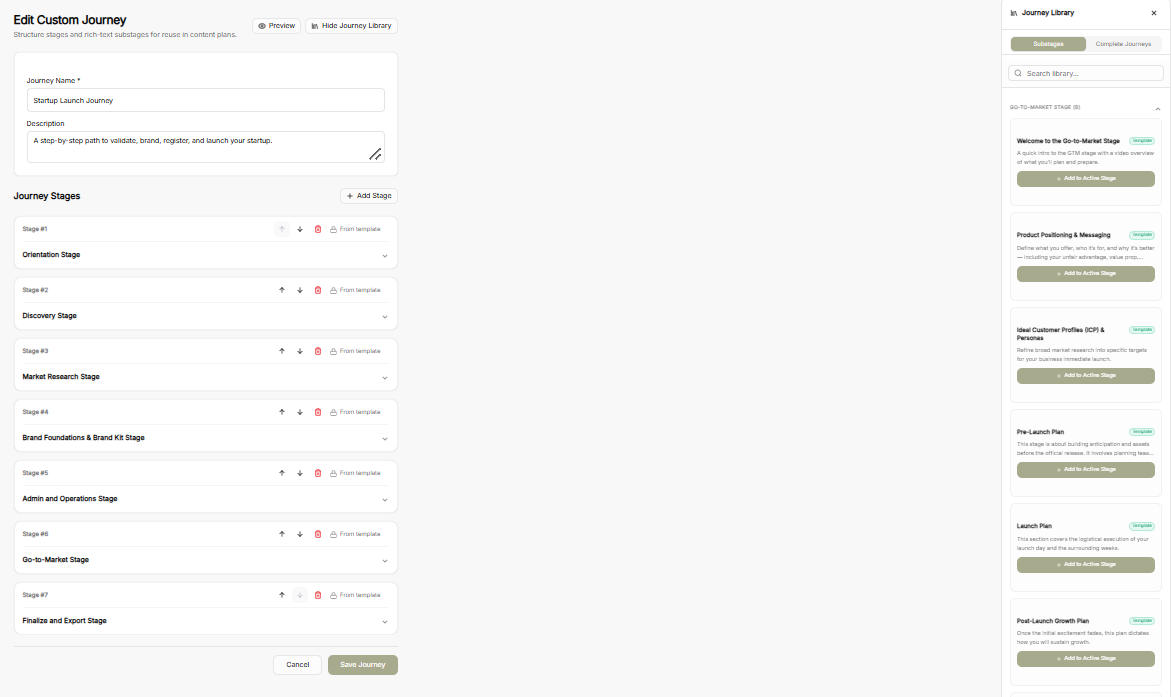
Task: Click 'From template' label on Stage #3
Action: 360,351
